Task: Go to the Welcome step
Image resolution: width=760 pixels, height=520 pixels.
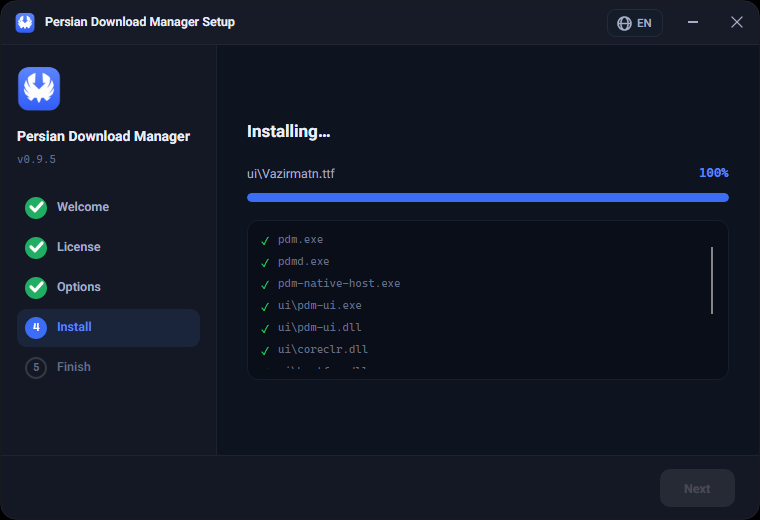Action: coord(108,208)
